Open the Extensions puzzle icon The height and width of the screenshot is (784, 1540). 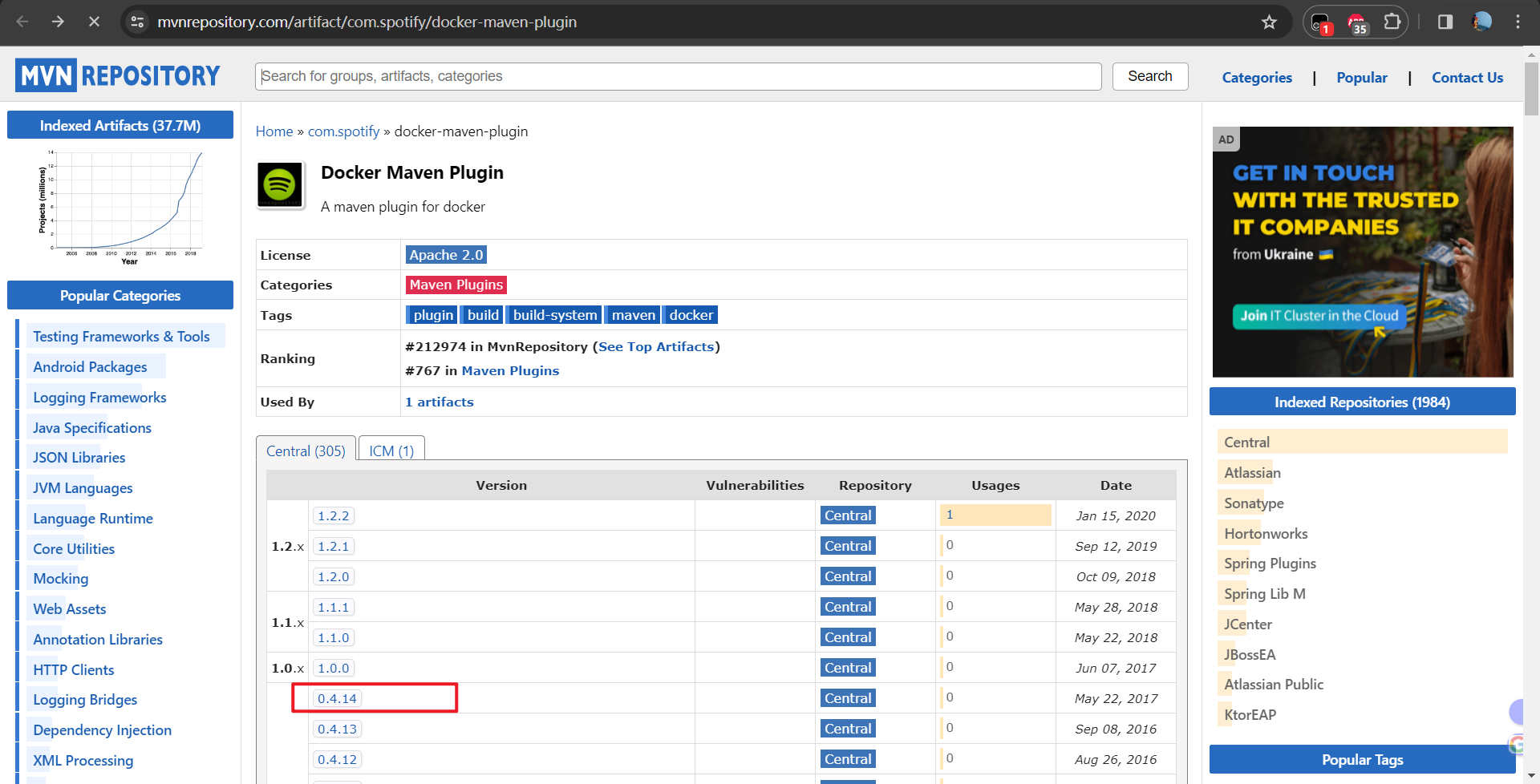[x=1393, y=22]
